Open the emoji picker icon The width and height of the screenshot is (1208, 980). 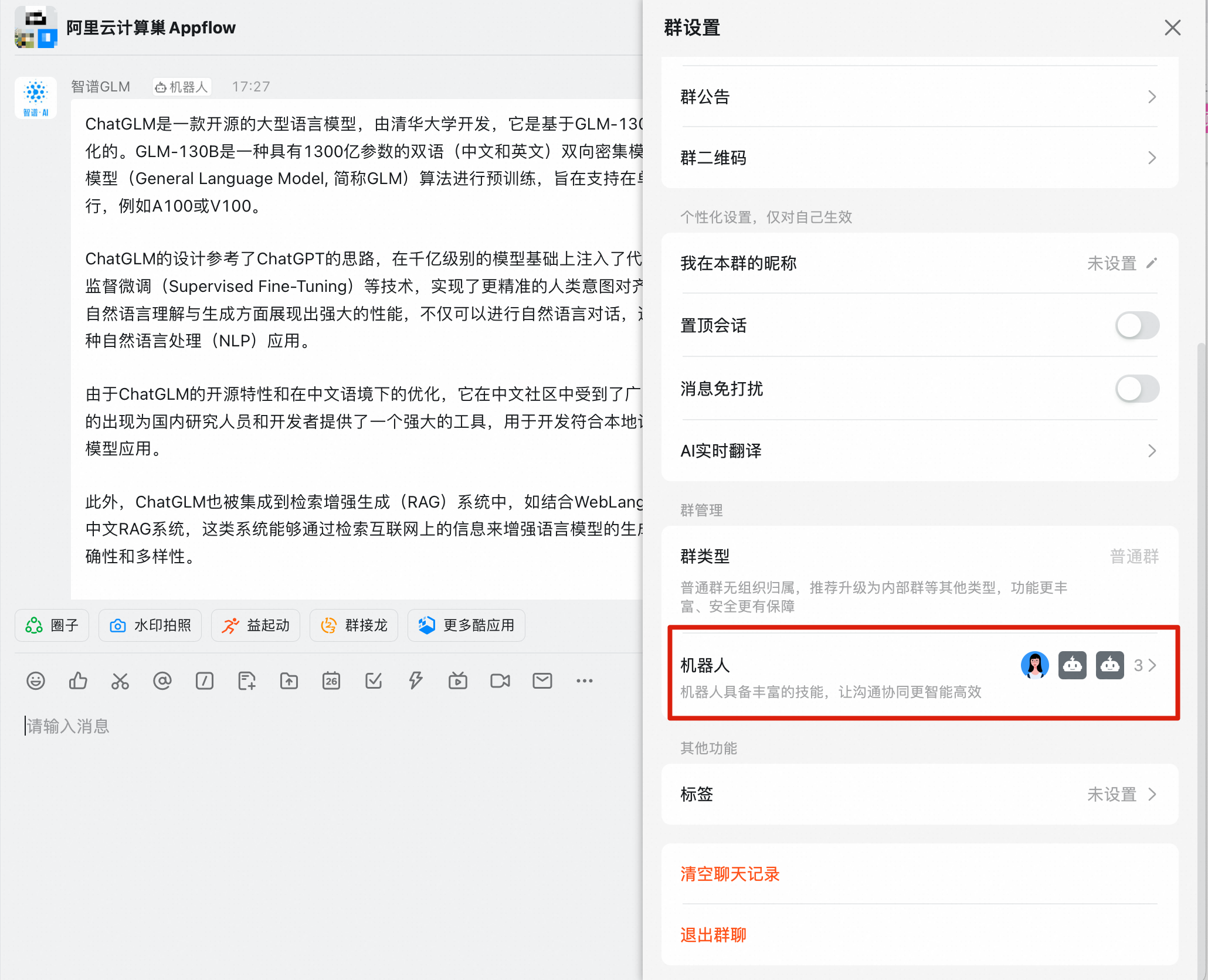pyautogui.click(x=36, y=680)
